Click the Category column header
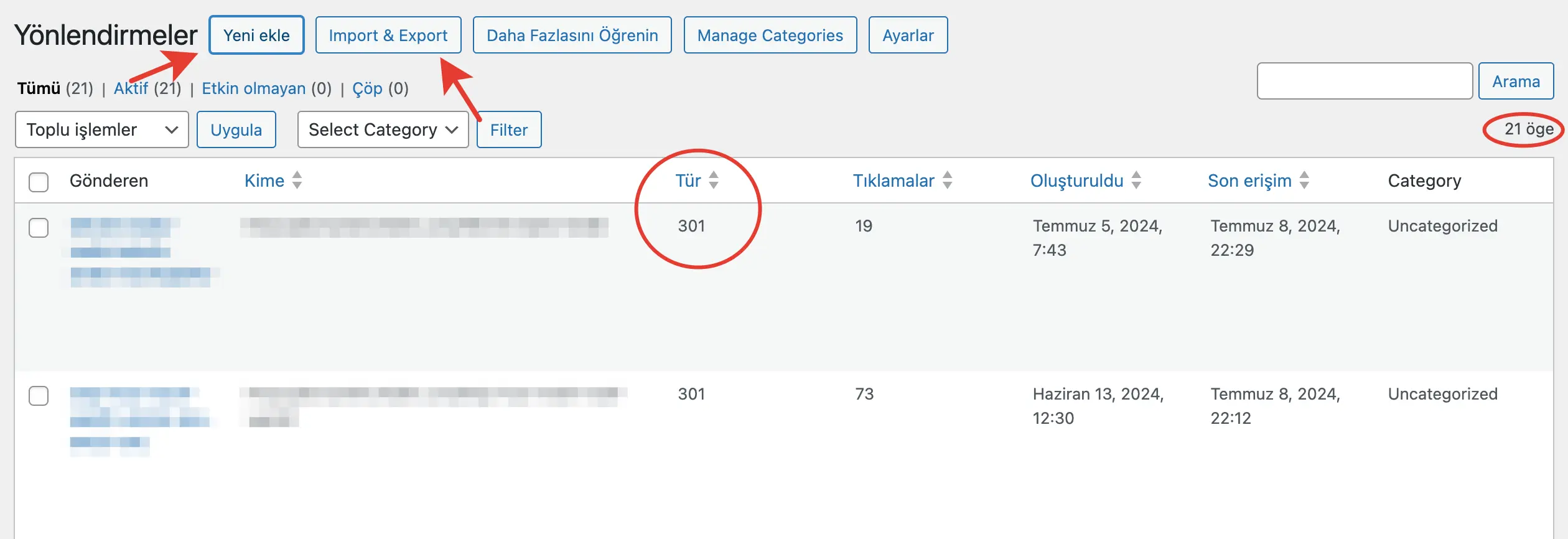This screenshot has width=1568, height=539. pyautogui.click(x=1424, y=181)
